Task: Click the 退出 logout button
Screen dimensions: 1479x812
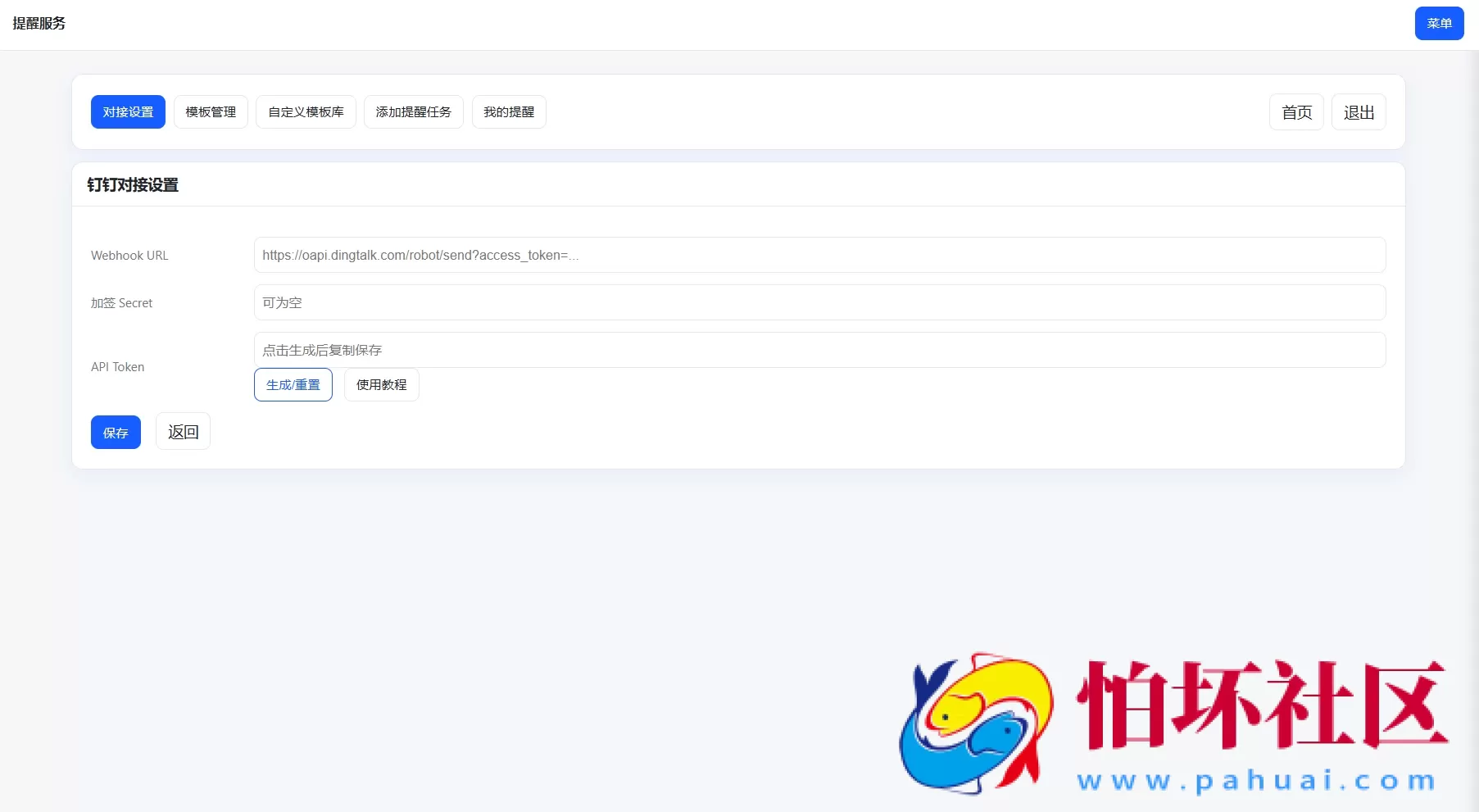Action: coord(1359,112)
